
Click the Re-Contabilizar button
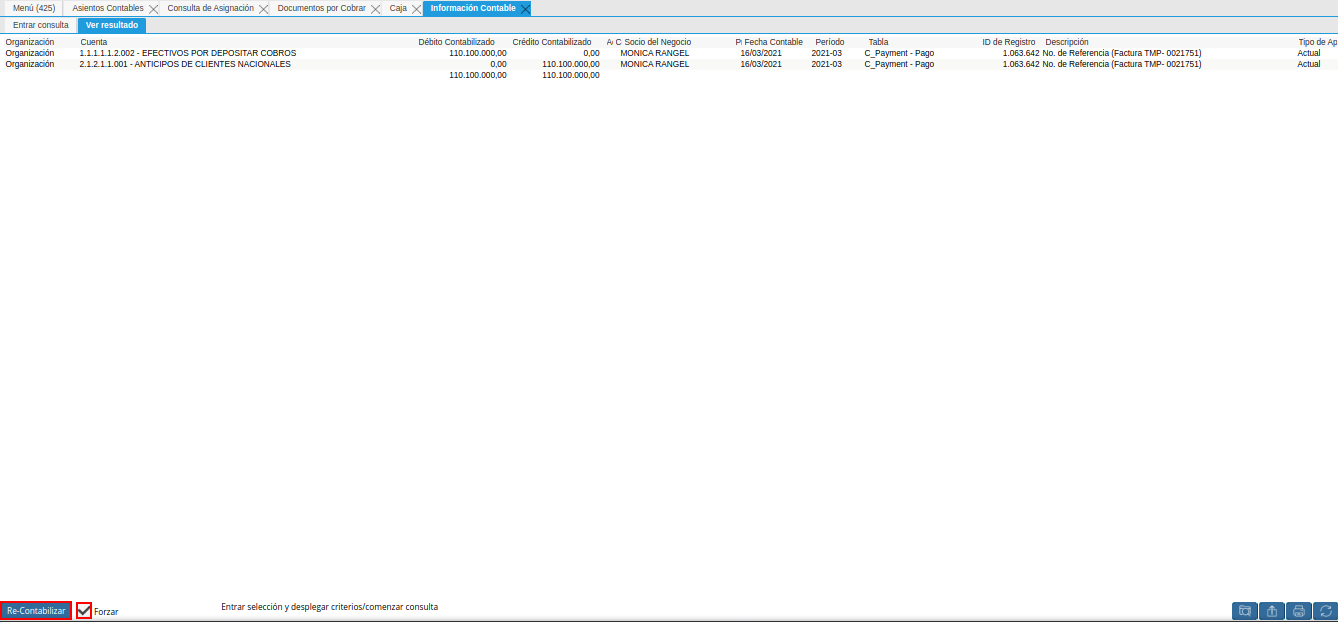36,610
